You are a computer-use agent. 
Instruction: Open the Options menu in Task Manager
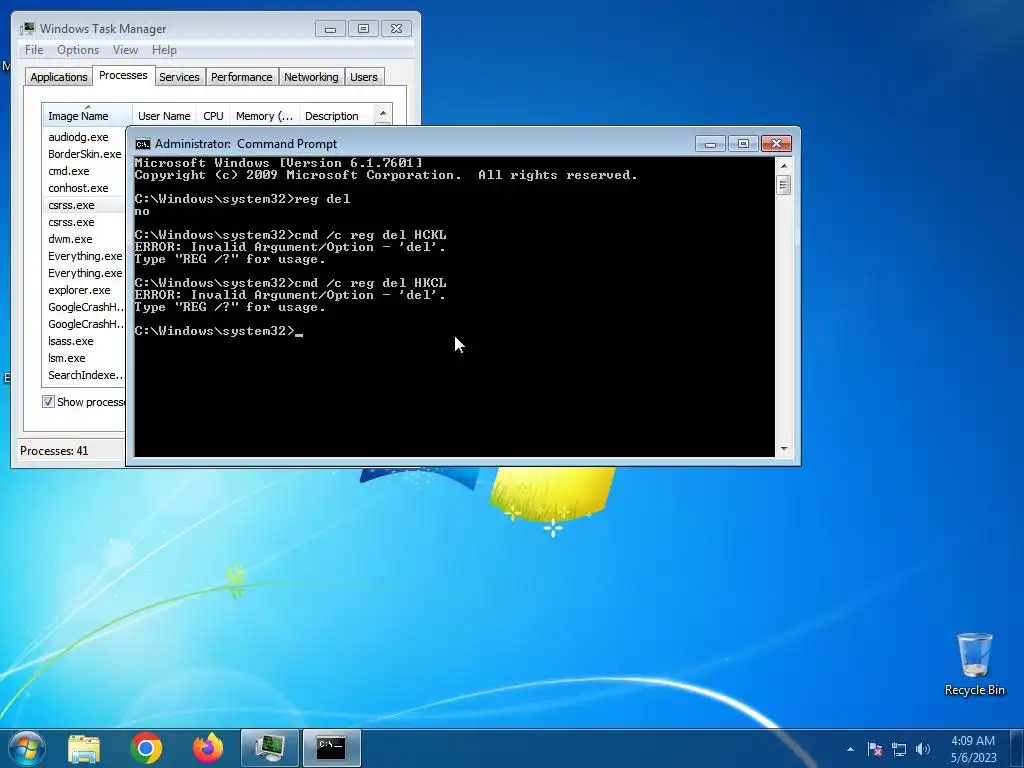(78, 50)
